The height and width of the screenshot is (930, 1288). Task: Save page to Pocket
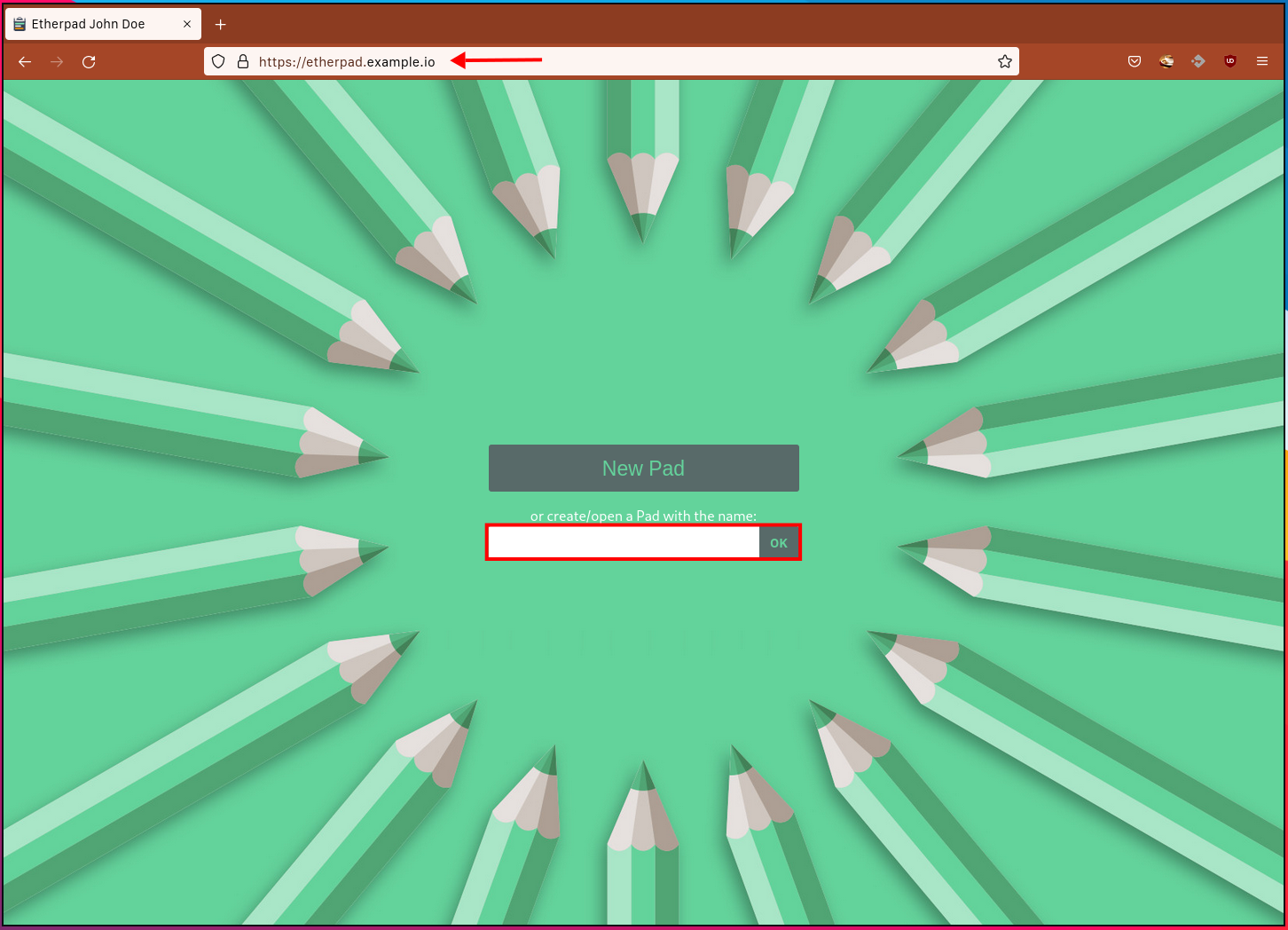(1135, 62)
